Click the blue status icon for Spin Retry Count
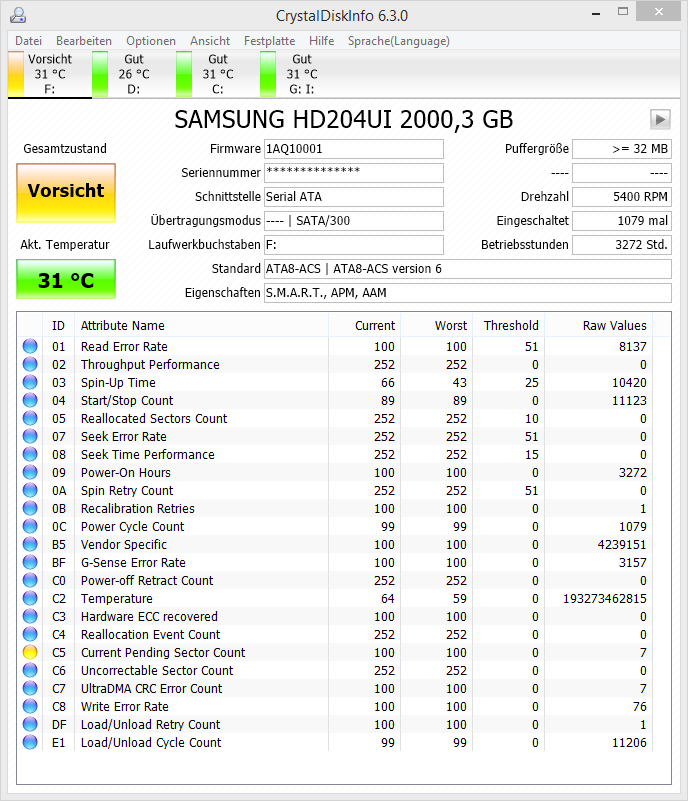Viewport: 688px width, 801px height. 30,490
